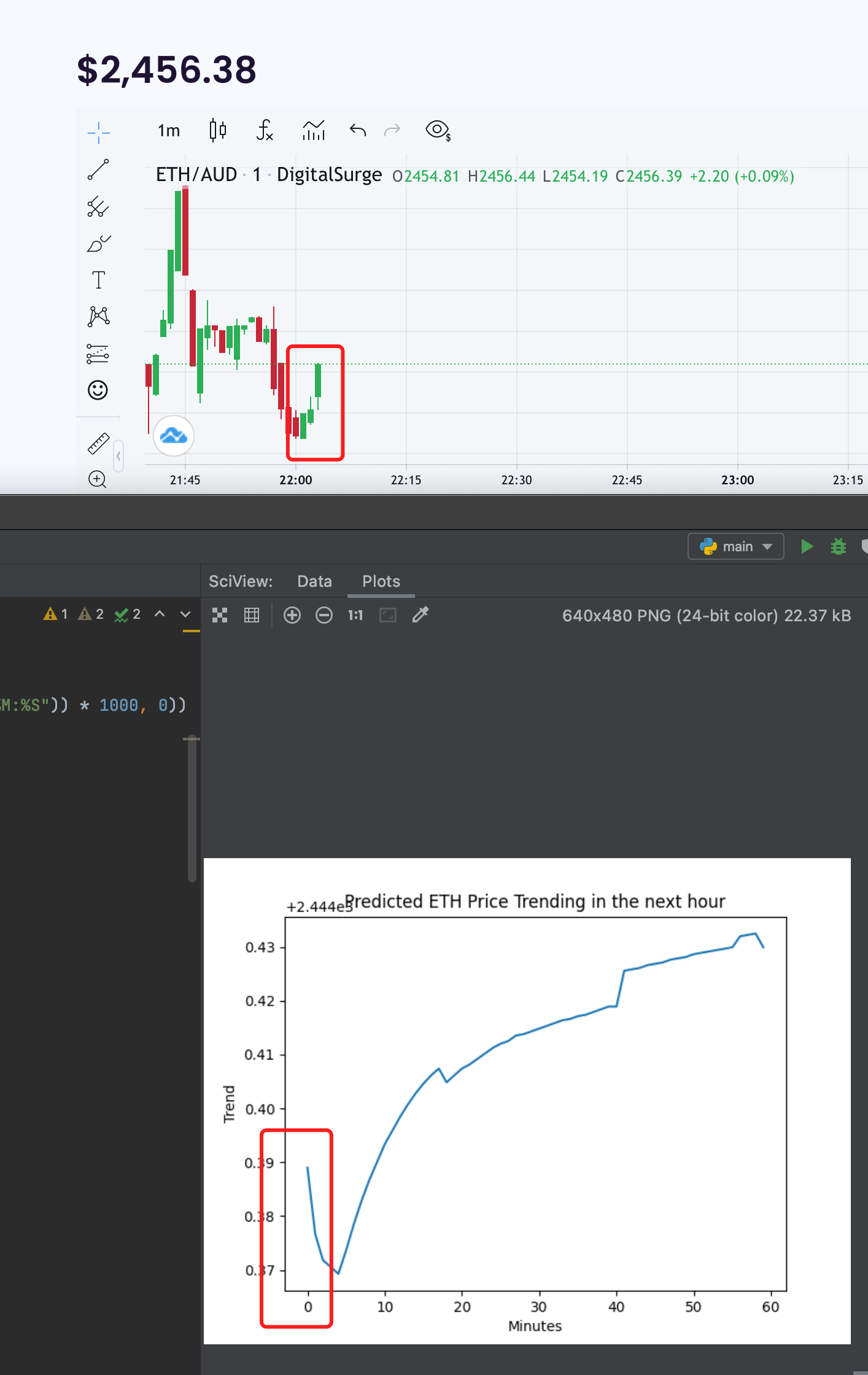Select the XABCD pattern tool
The image size is (868, 1375).
(x=98, y=317)
